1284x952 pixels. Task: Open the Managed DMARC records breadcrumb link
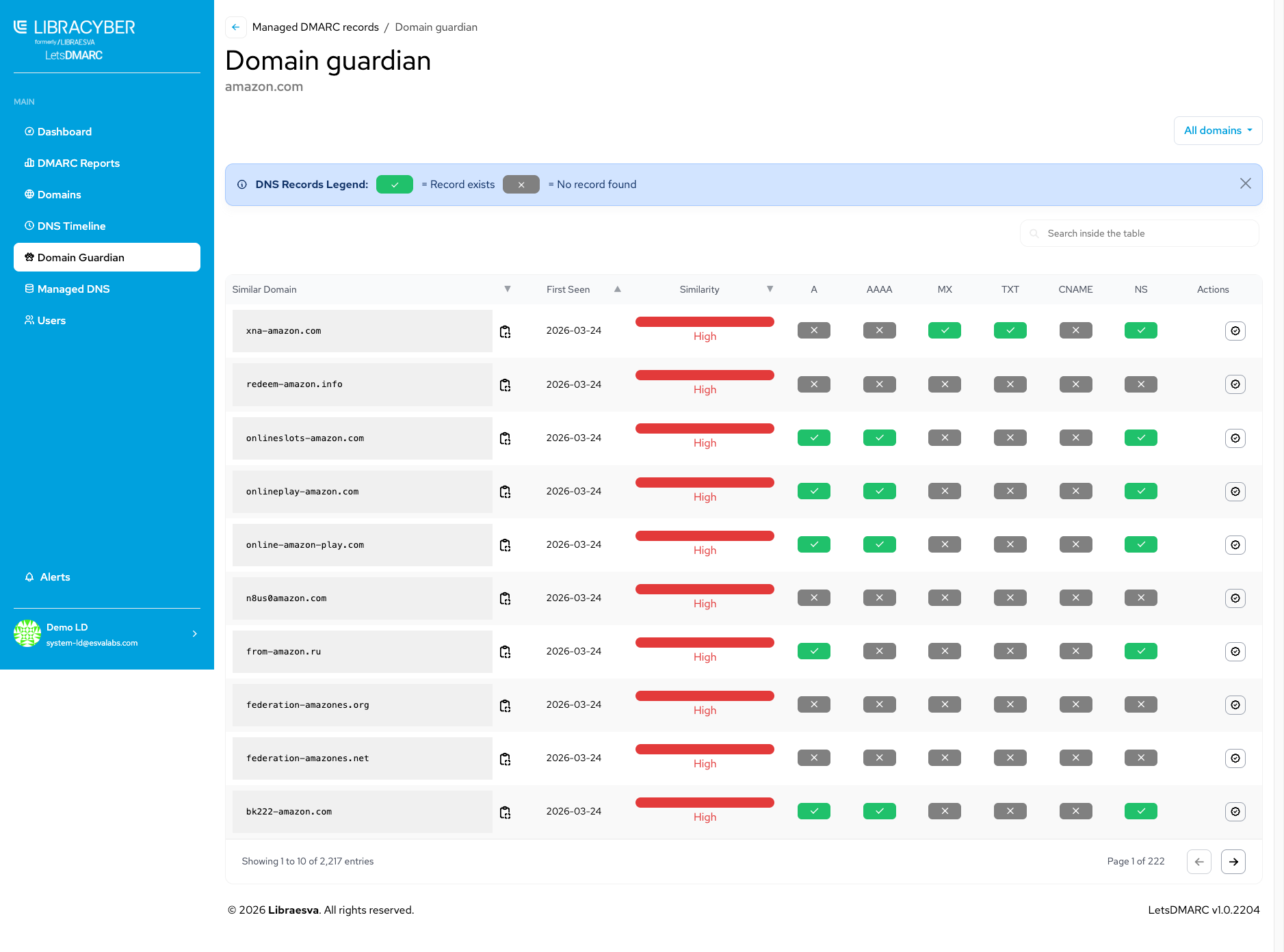pyautogui.click(x=315, y=27)
